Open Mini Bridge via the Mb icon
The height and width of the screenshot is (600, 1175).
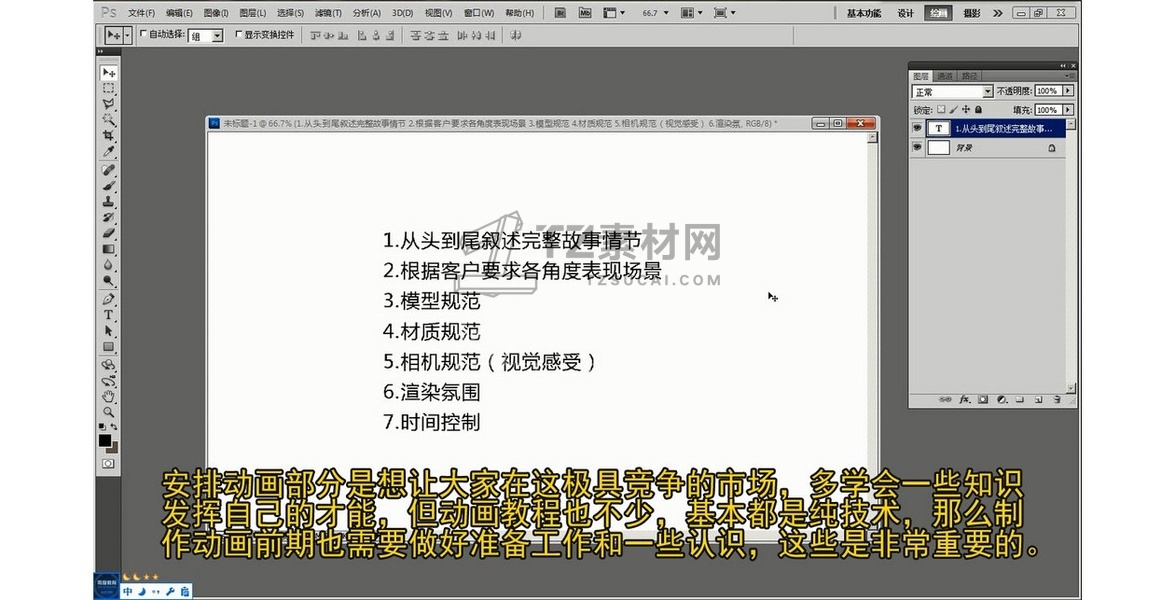[x=585, y=13]
